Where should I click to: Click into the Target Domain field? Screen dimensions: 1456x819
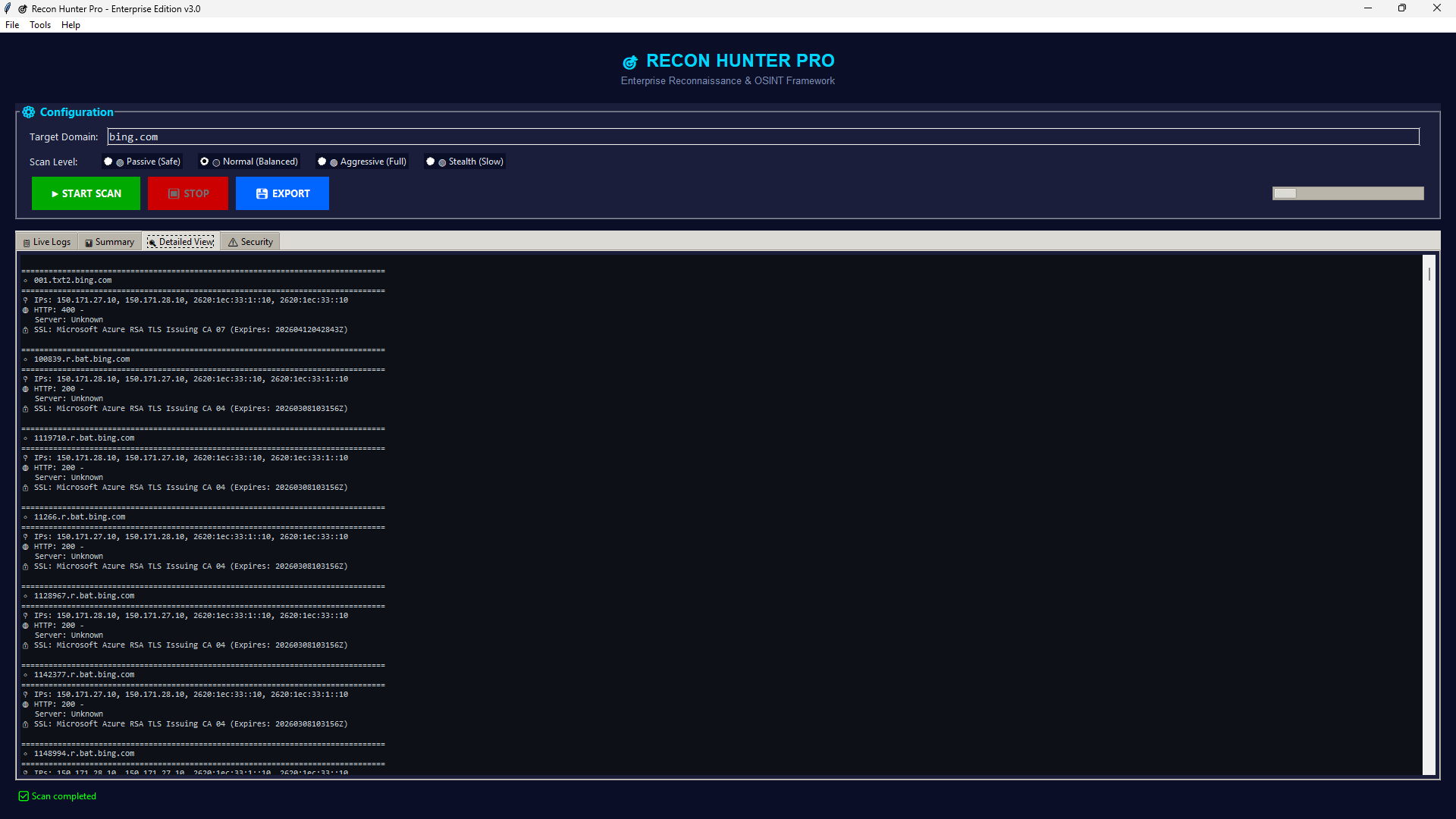(758, 137)
